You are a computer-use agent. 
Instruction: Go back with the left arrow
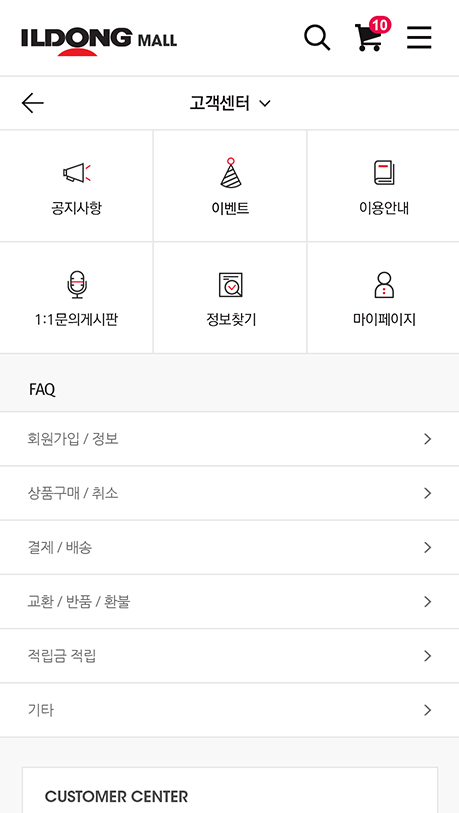(x=33, y=103)
